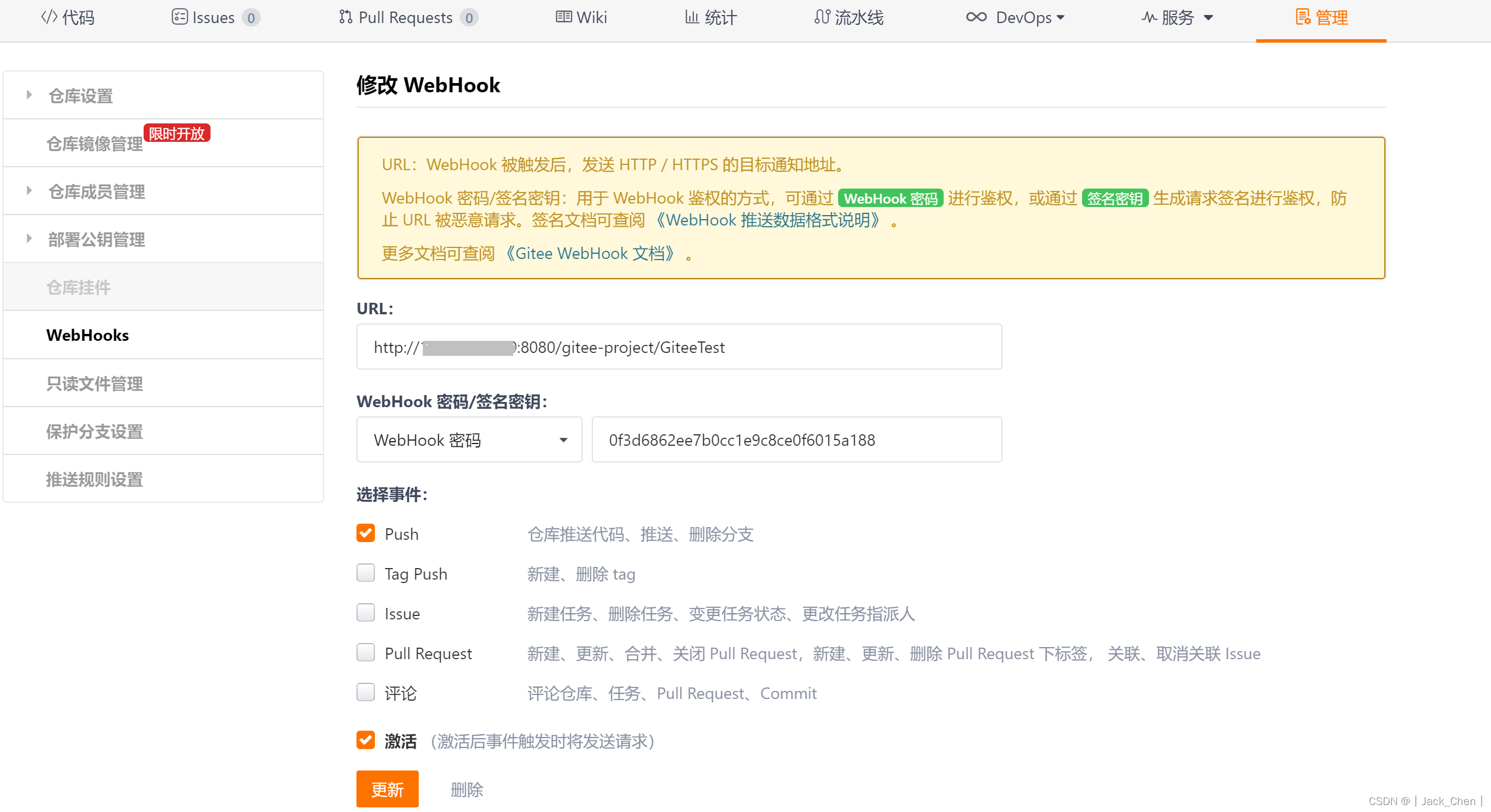Expand the 仓库设置 sidebar section

coord(29,95)
